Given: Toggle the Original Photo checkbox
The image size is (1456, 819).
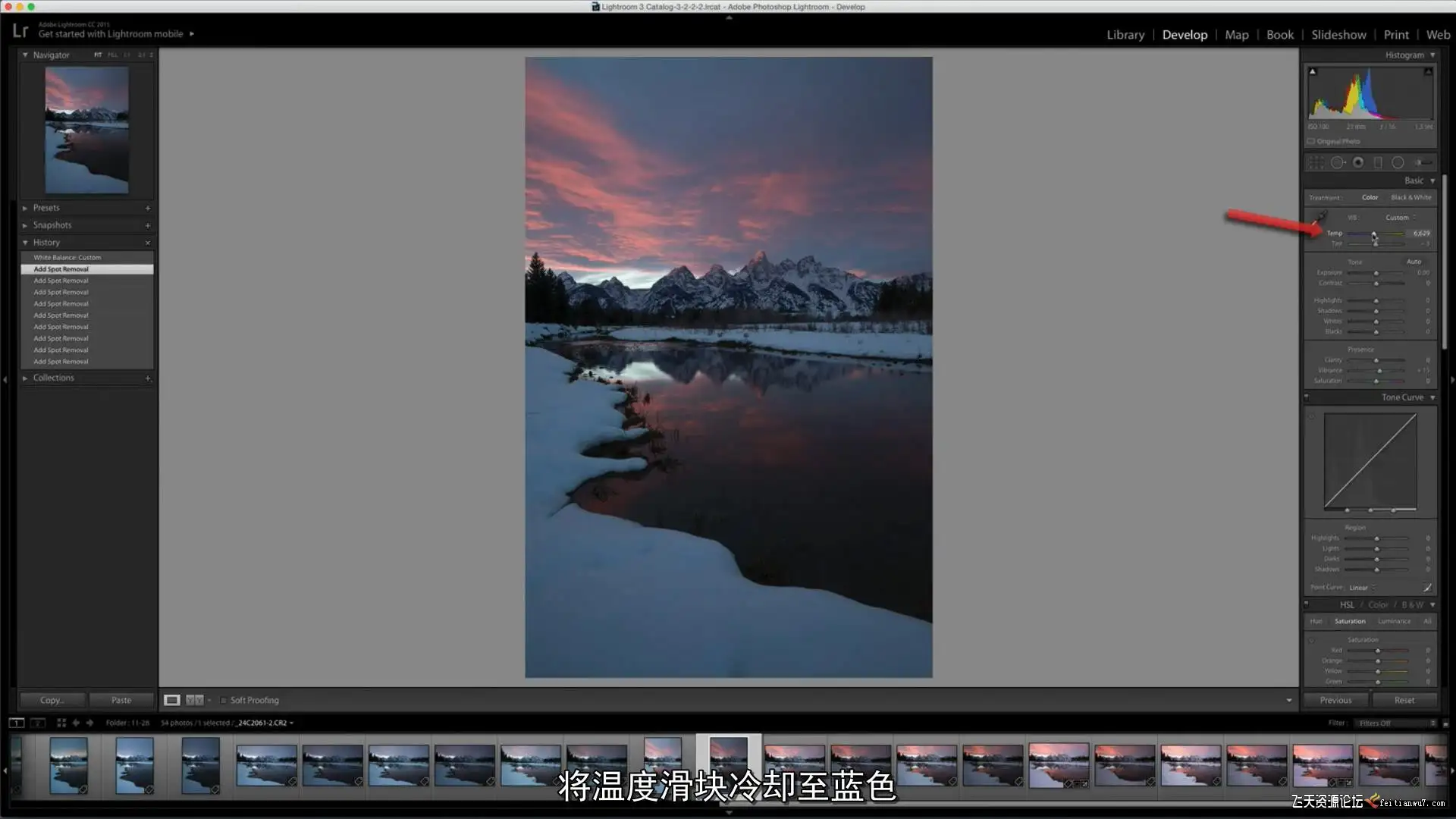Looking at the screenshot, I should [x=1310, y=141].
